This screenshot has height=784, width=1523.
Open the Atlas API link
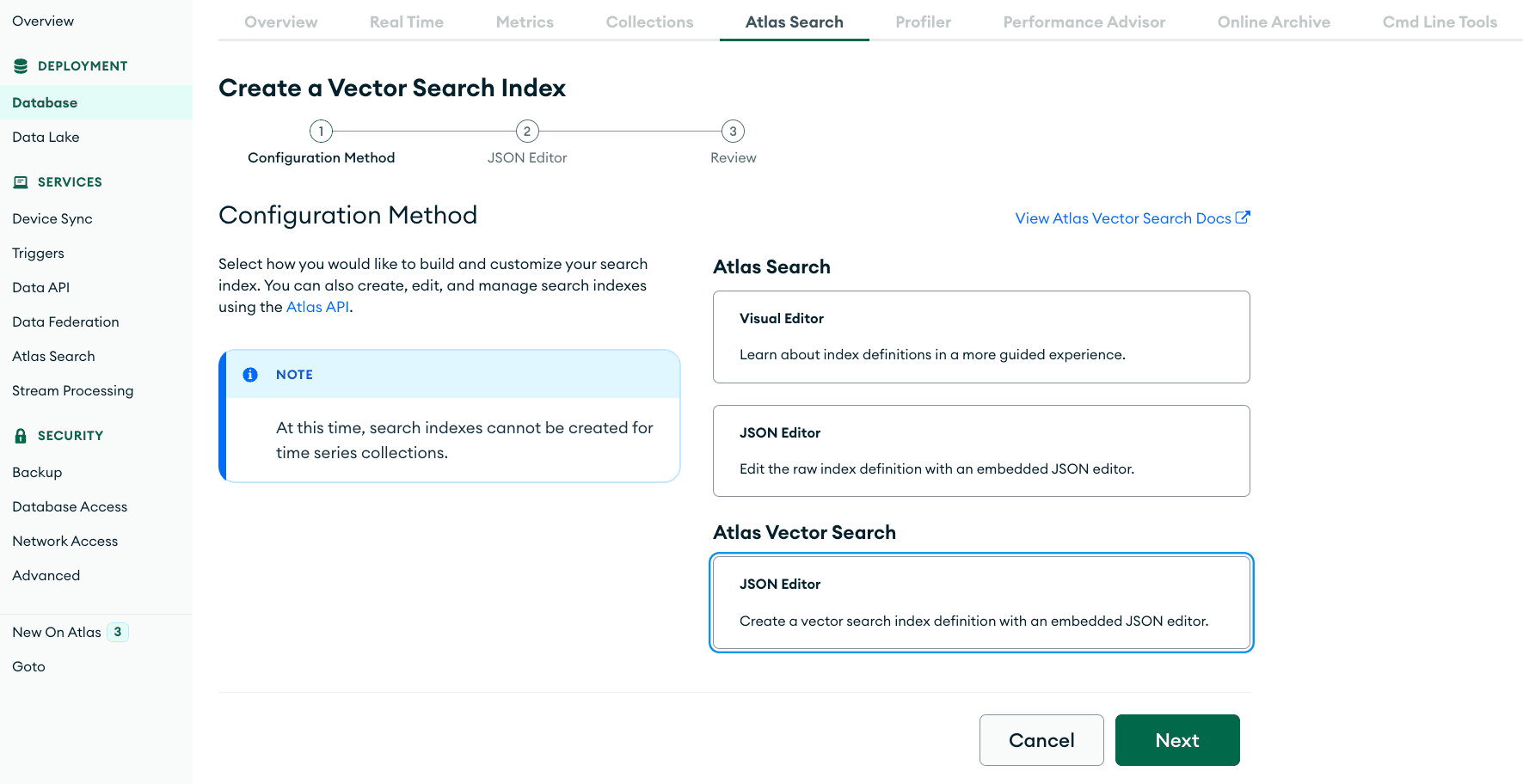[317, 307]
